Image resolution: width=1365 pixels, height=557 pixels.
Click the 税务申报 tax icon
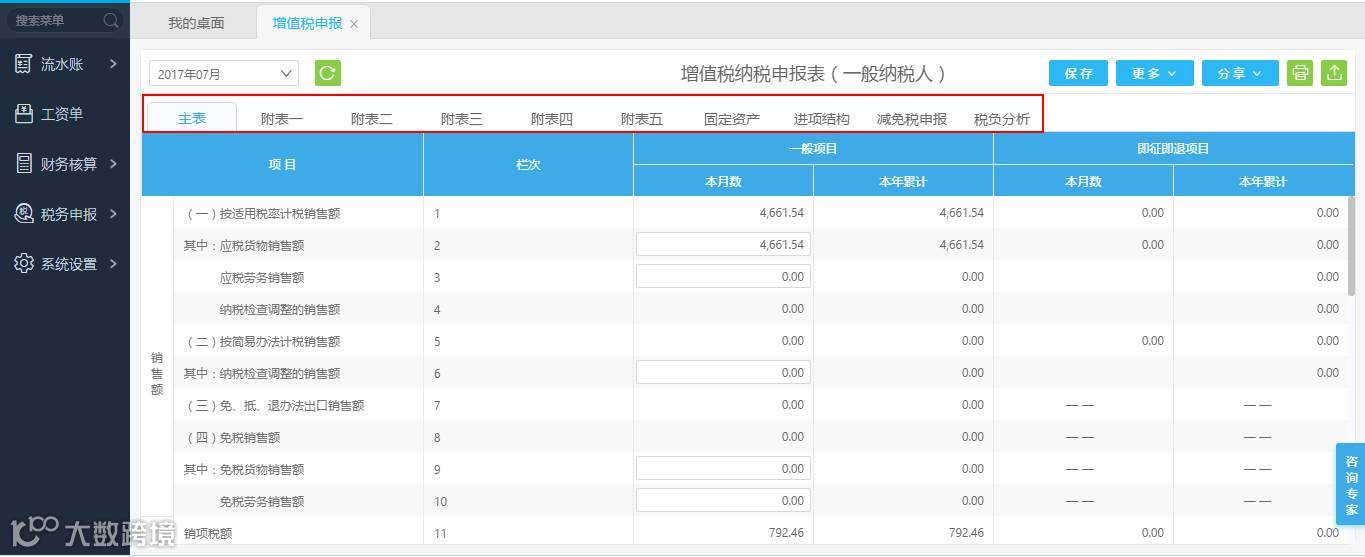coord(23,214)
